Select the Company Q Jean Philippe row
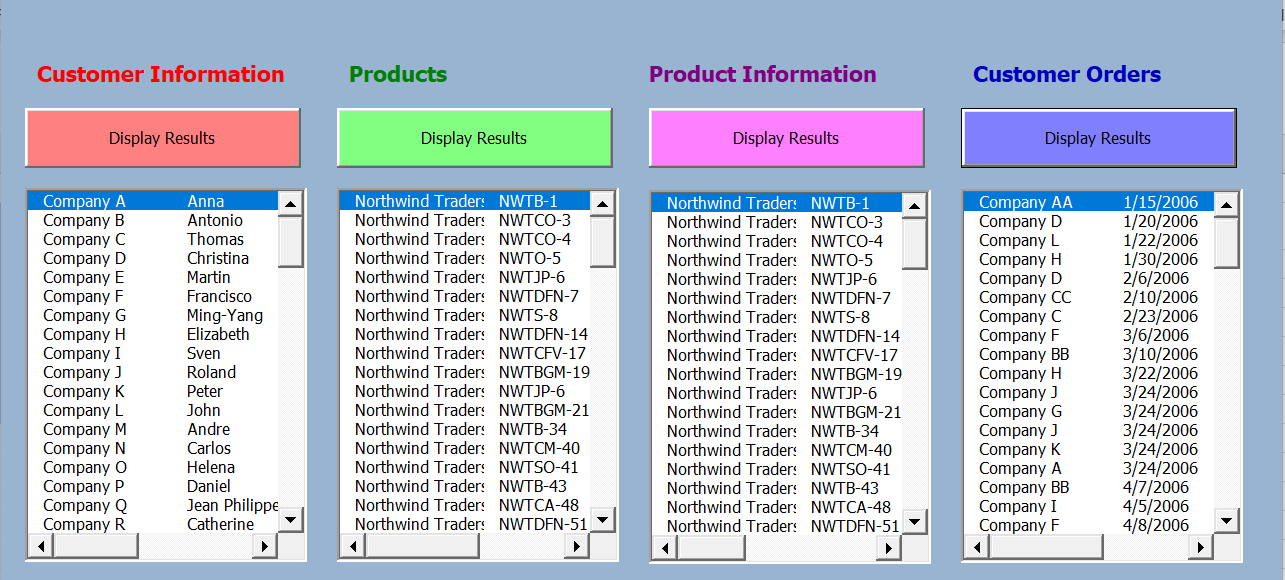The image size is (1285, 580). (x=154, y=505)
